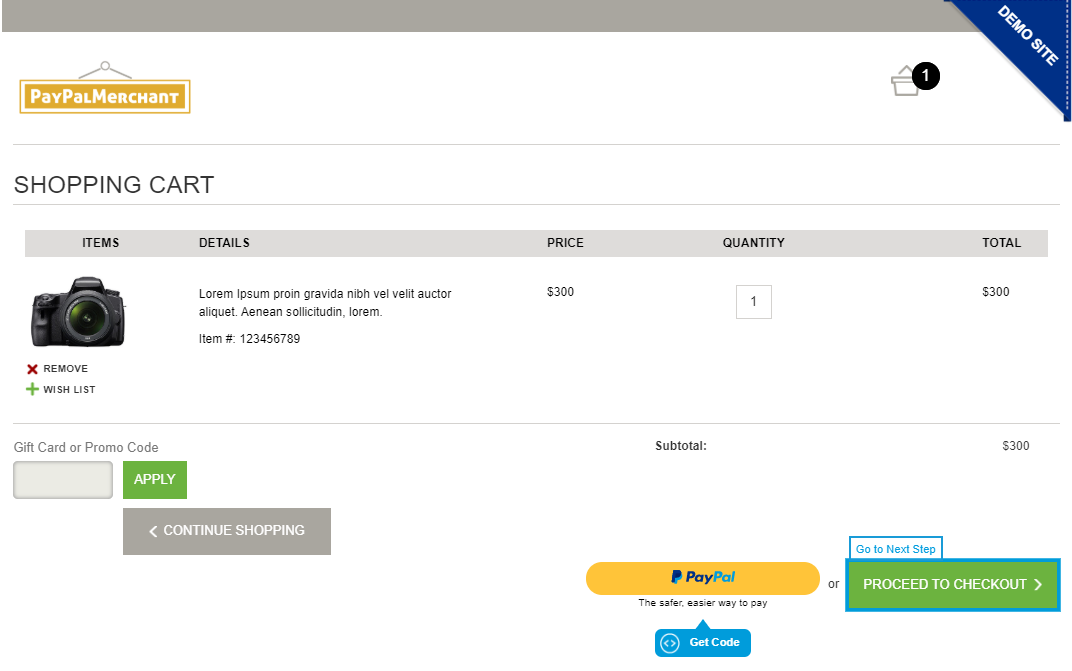Click 'The safer, easier way to pay' text
The image size is (1072, 671).
703,603
